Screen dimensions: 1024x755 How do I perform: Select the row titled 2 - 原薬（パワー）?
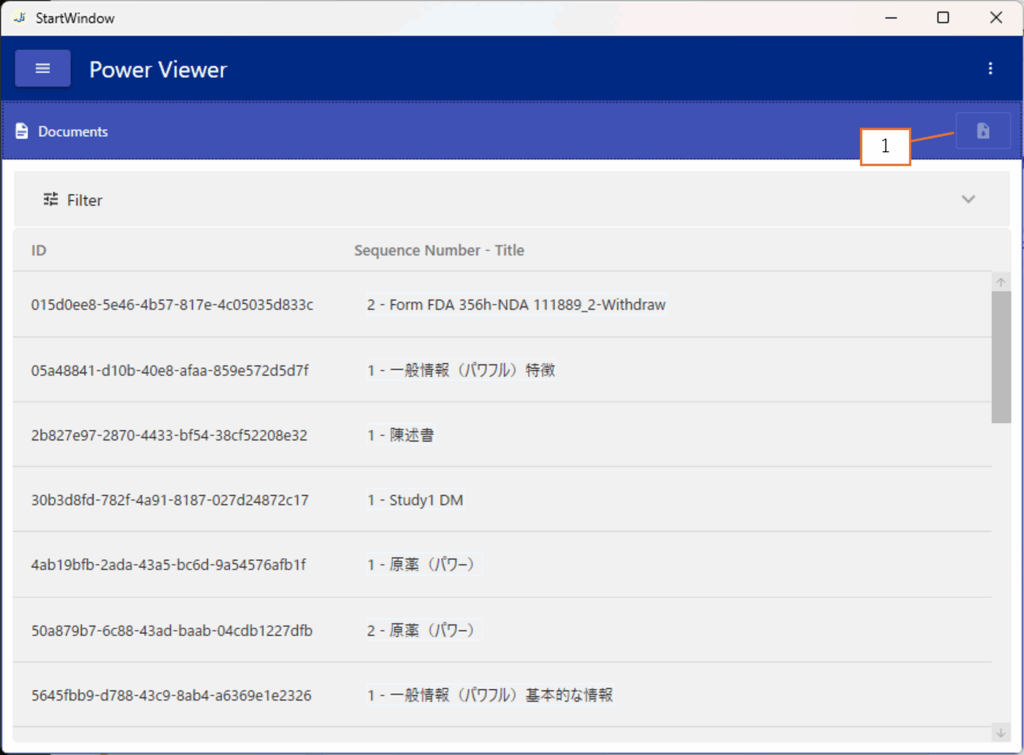click(x=420, y=630)
